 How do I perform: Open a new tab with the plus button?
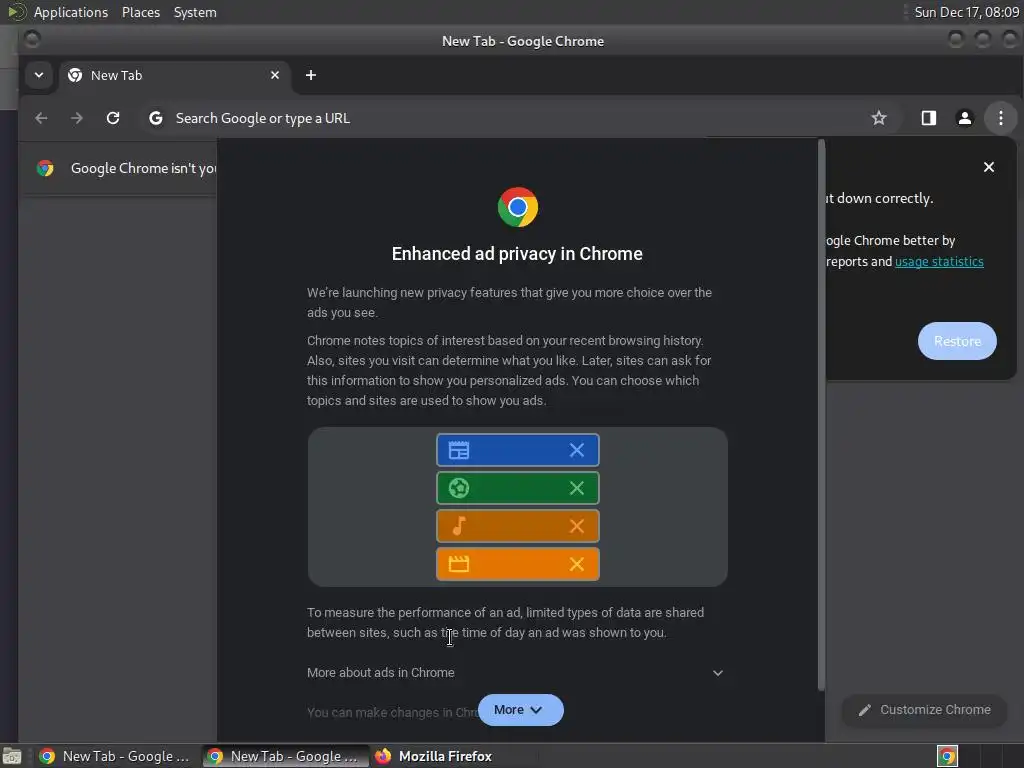[x=311, y=75]
